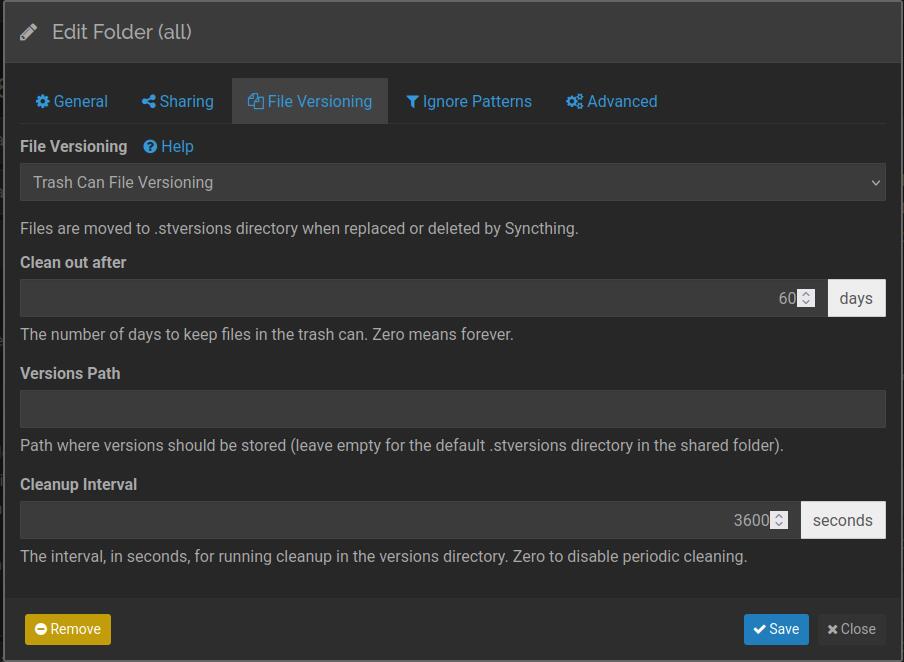Adjust the Cleanup Interval seconds stepper
Image resolution: width=904 pixels, height=662 pixels.
click(x=779, y=521)
